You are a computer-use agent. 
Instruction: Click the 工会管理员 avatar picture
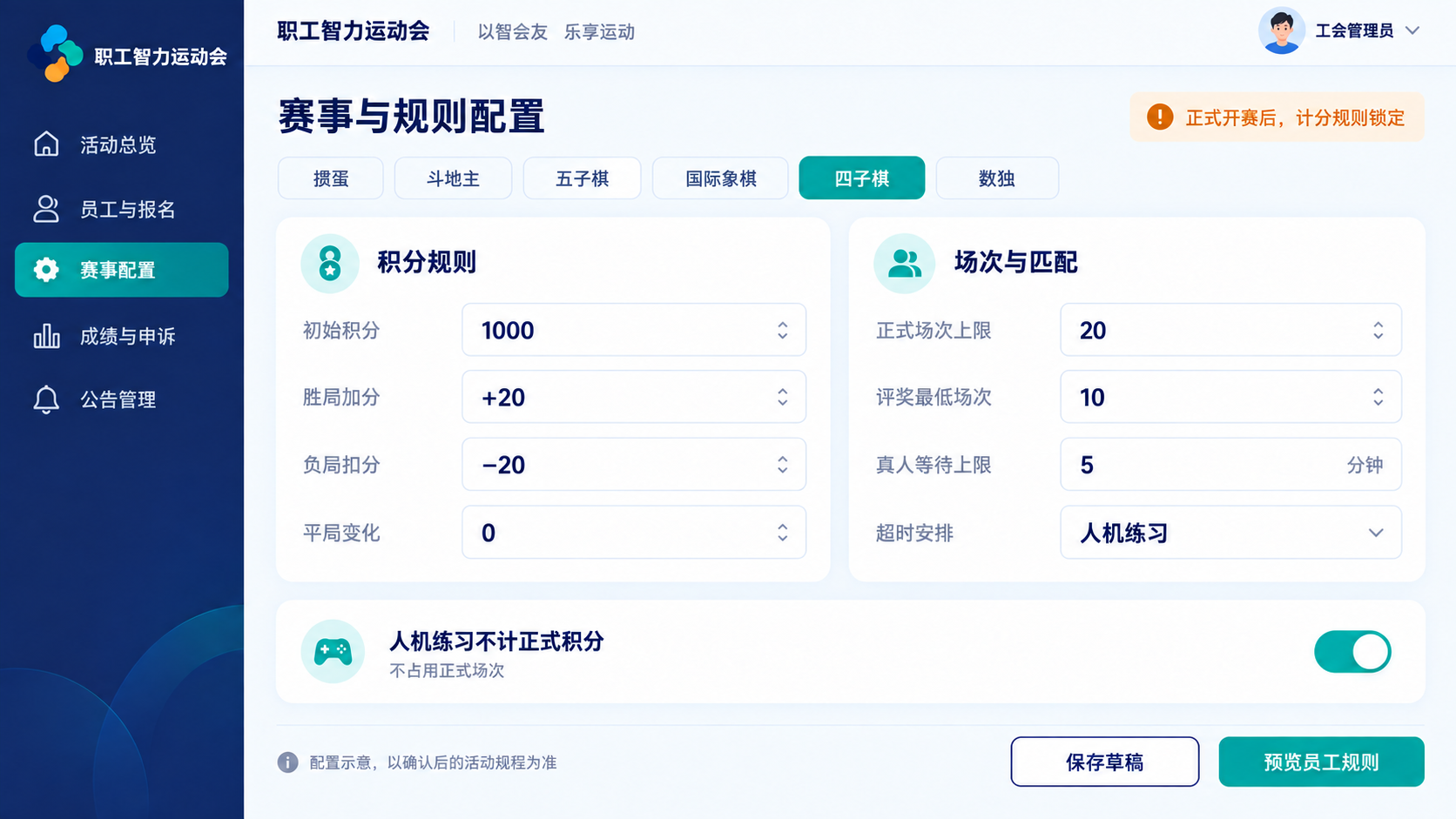1281,30
